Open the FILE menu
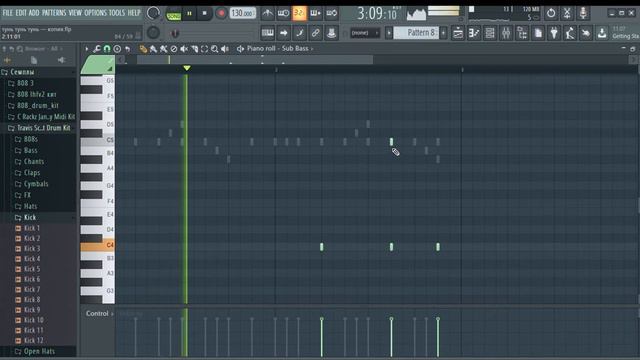The width and height of the screenshot is (640, 360). (8, 13)
